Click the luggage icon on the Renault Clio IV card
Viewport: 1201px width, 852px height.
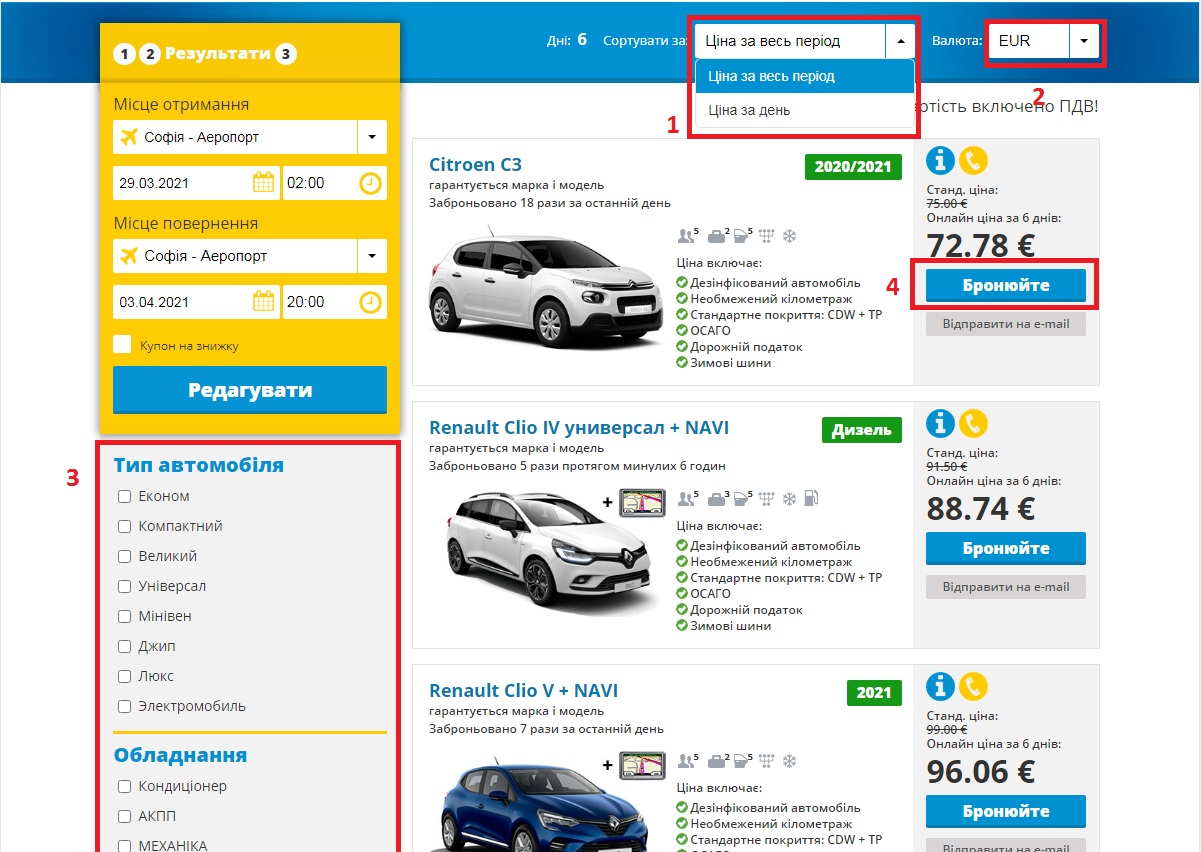717,498
